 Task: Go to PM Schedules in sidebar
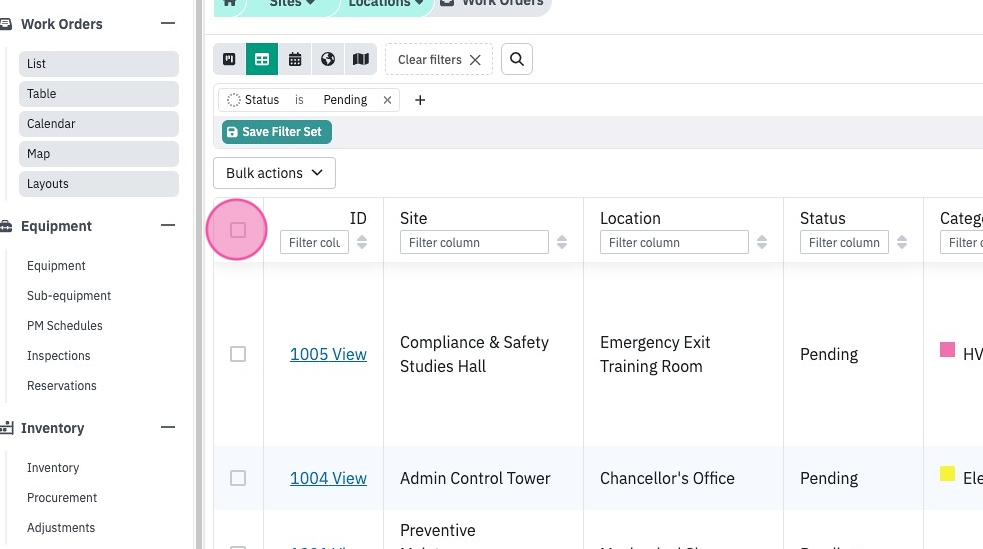pos(65,326)
